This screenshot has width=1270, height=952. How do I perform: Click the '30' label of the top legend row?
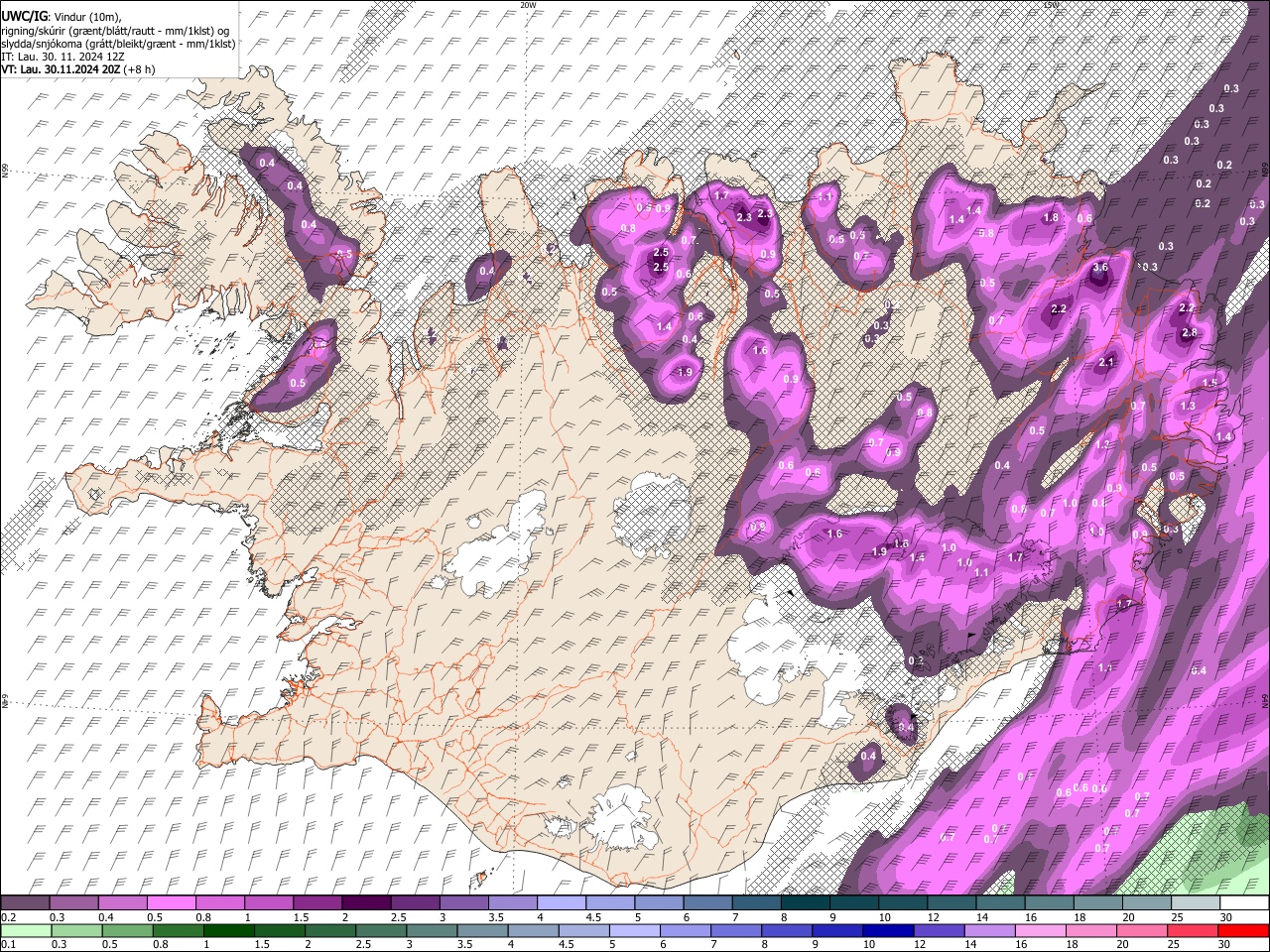point(1225,917)
